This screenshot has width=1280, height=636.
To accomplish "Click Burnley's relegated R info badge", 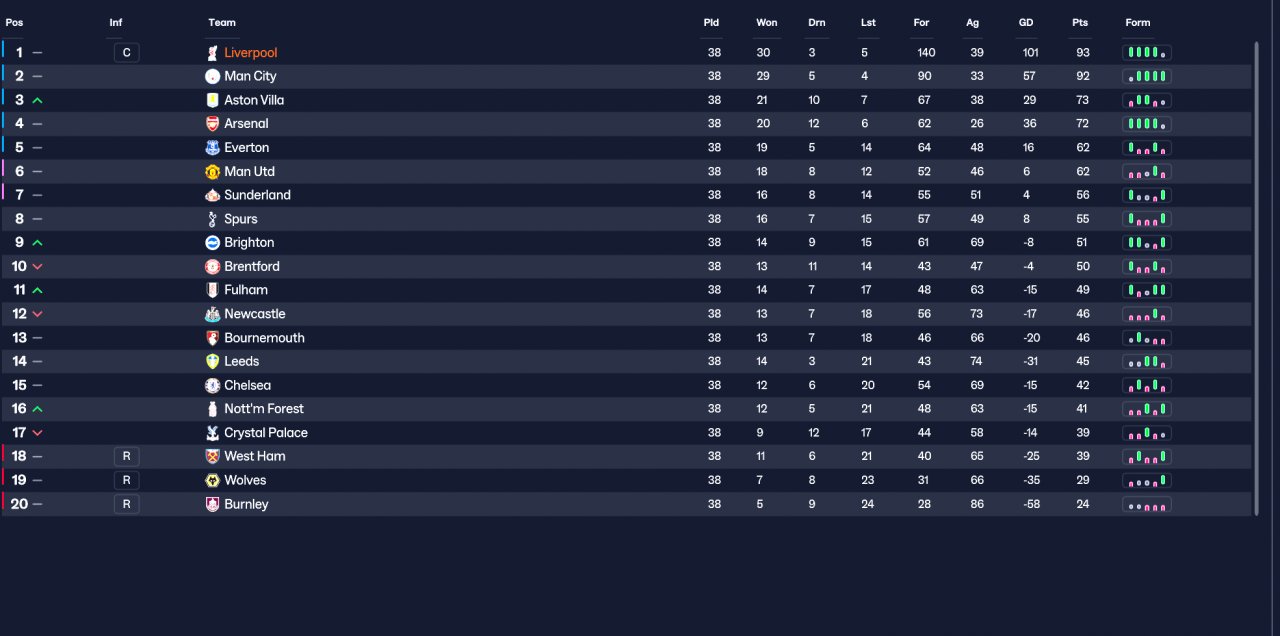I will (126, 504).
